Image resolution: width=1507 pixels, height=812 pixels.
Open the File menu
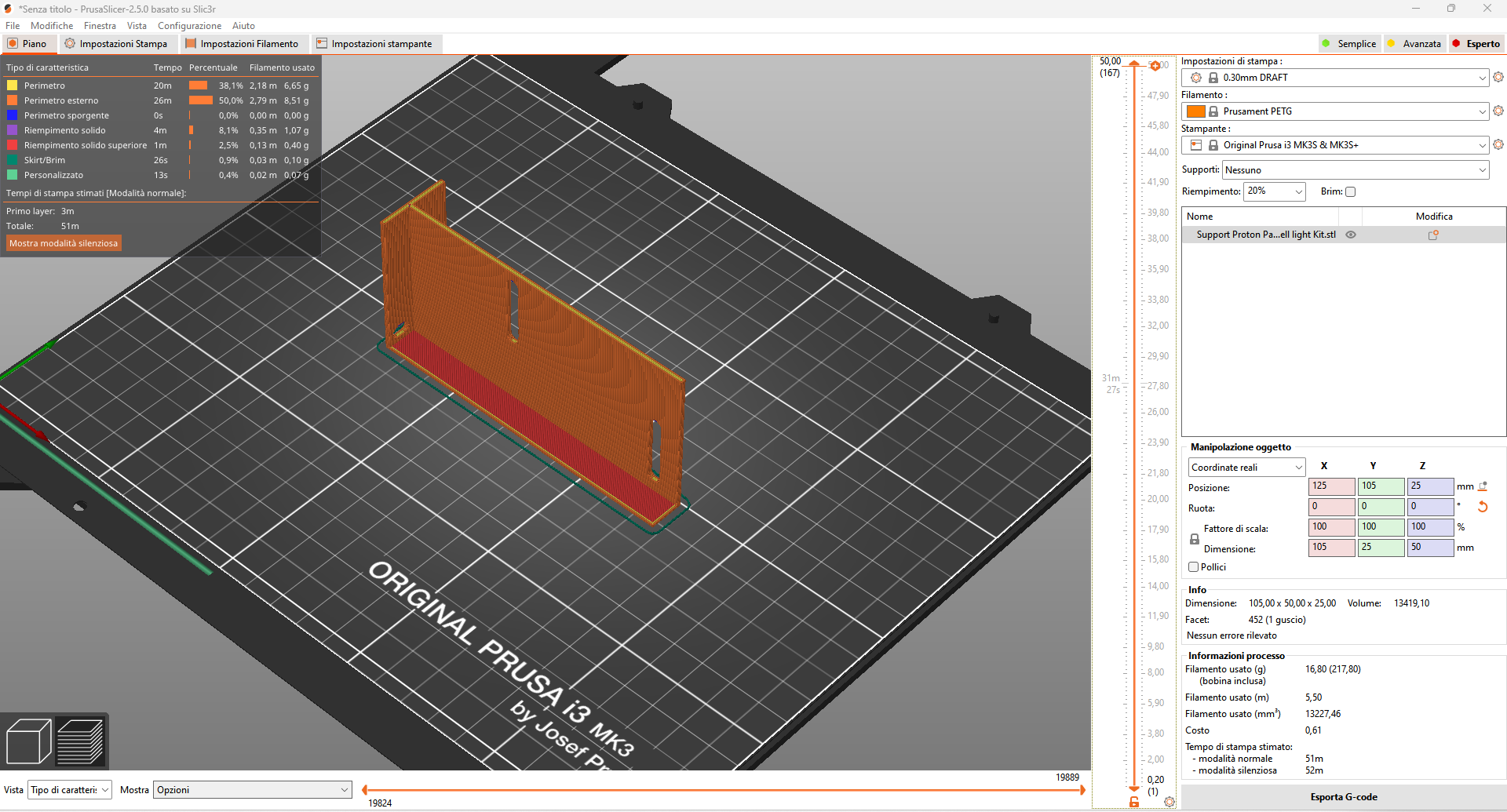pyautogui.click(x=13, y=26)
